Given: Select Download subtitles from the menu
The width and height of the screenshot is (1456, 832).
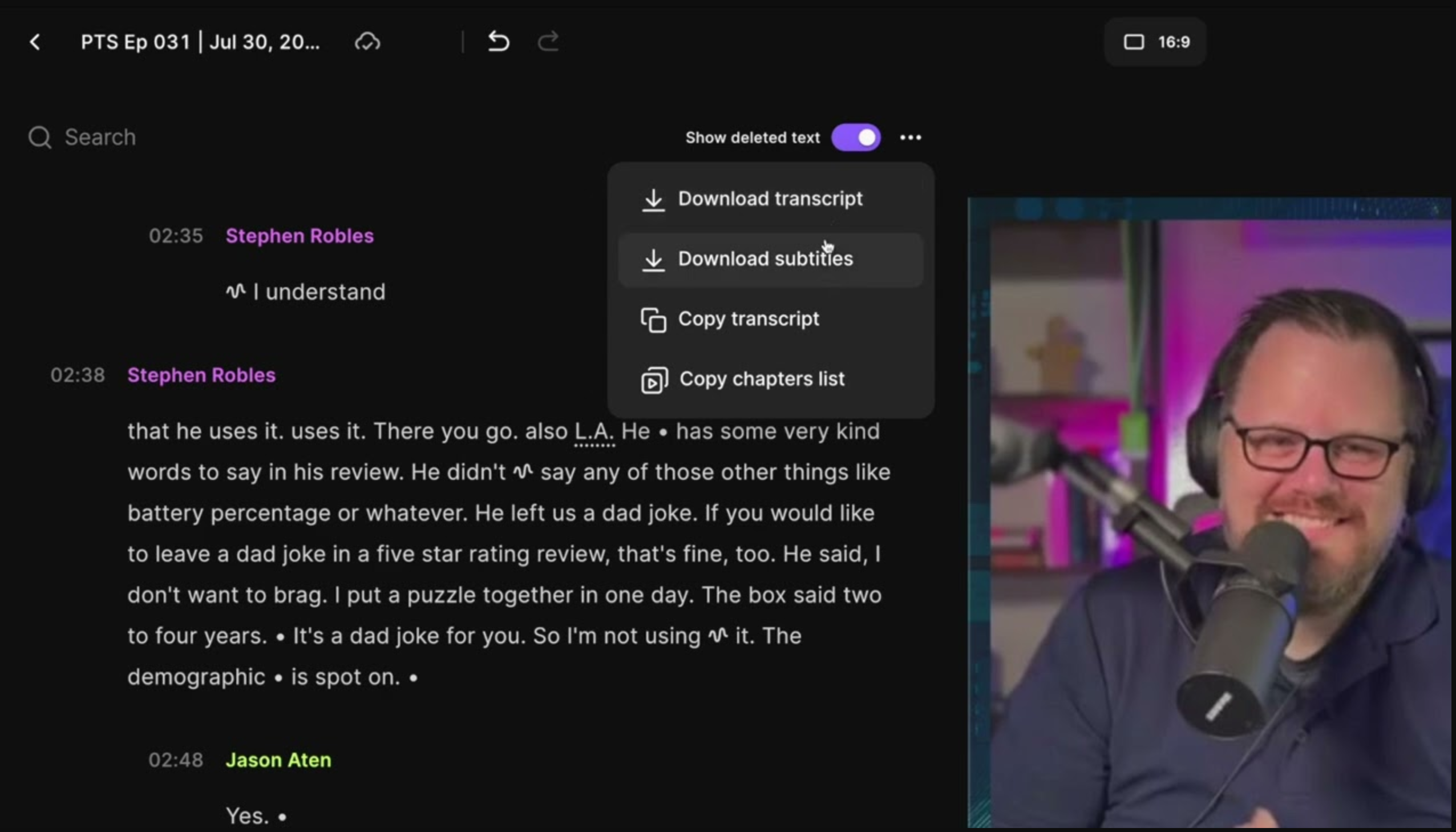Looking at the screenshot, I should point(766,259).
